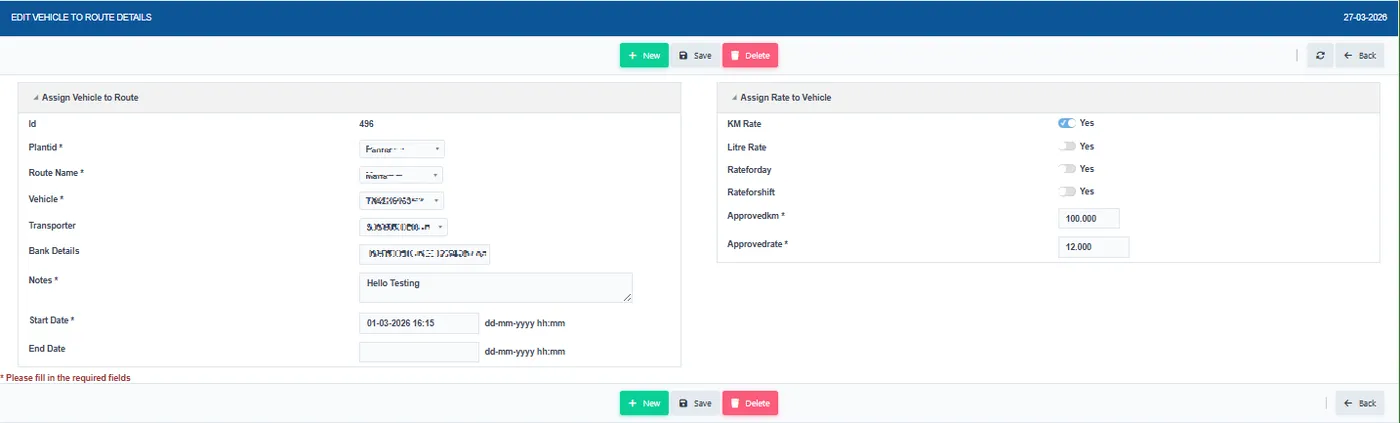Expand the Vehicle dropdown list

point(402,201)
